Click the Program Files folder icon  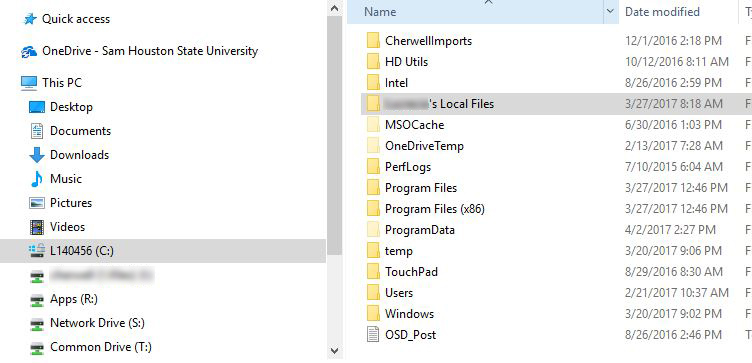coord(374,188)
